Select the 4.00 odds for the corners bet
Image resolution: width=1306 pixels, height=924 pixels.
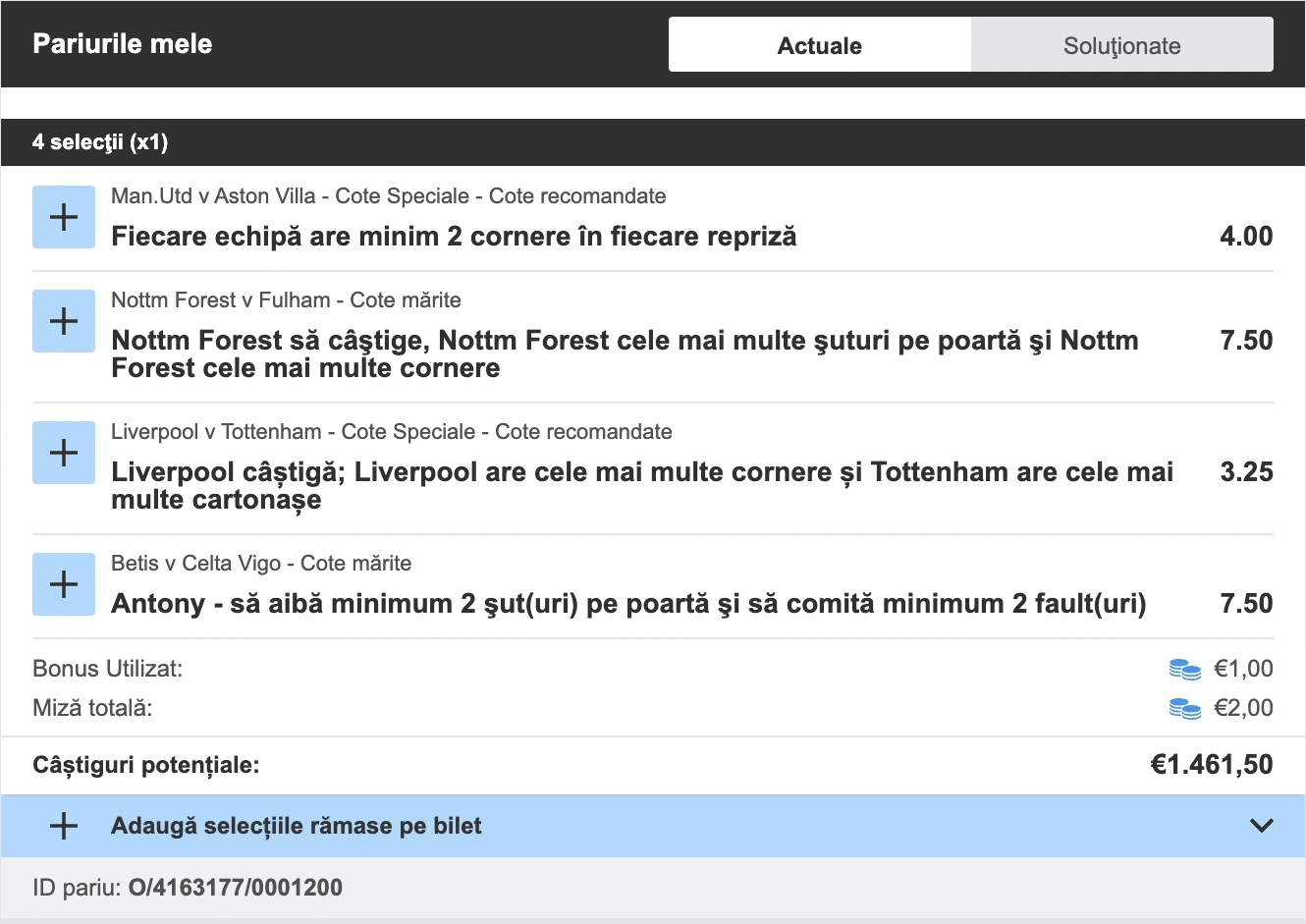click(1245, 236)
